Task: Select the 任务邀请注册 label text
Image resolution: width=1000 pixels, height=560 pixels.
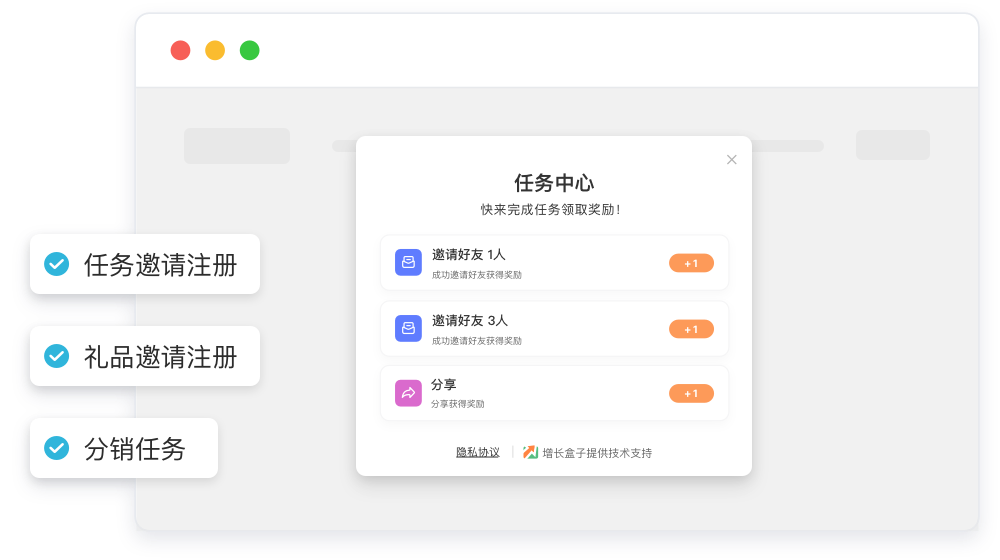Action: 161,265
